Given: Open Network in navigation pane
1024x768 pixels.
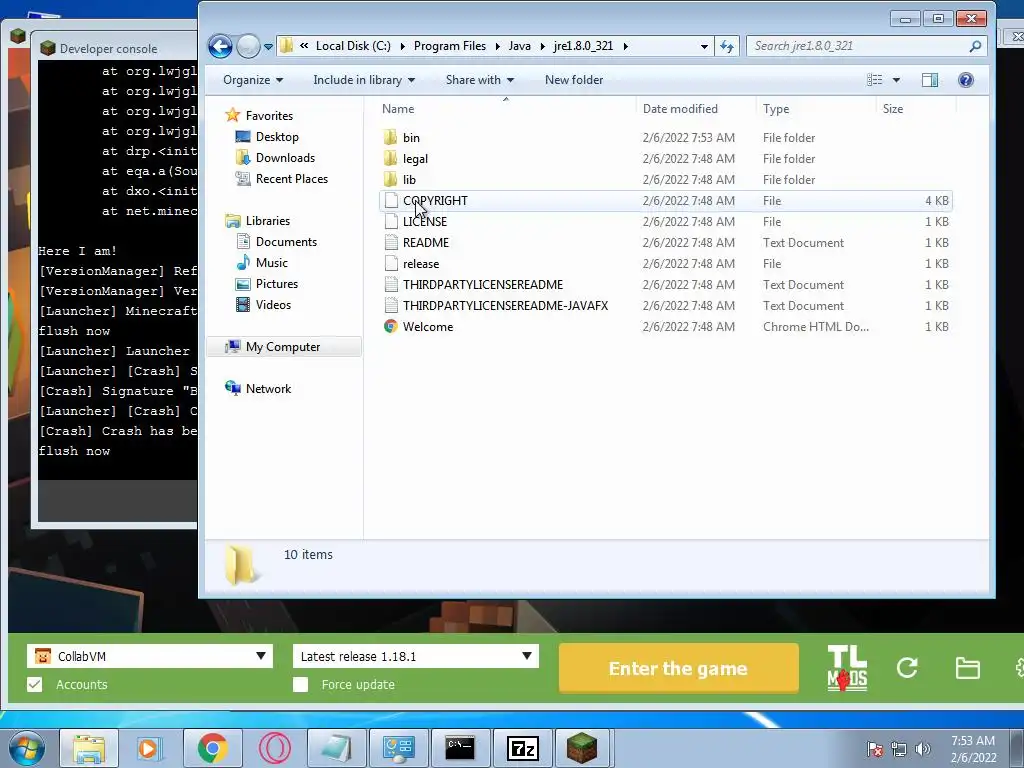Looking at the screenshot, I should click(x=258, y=389).
